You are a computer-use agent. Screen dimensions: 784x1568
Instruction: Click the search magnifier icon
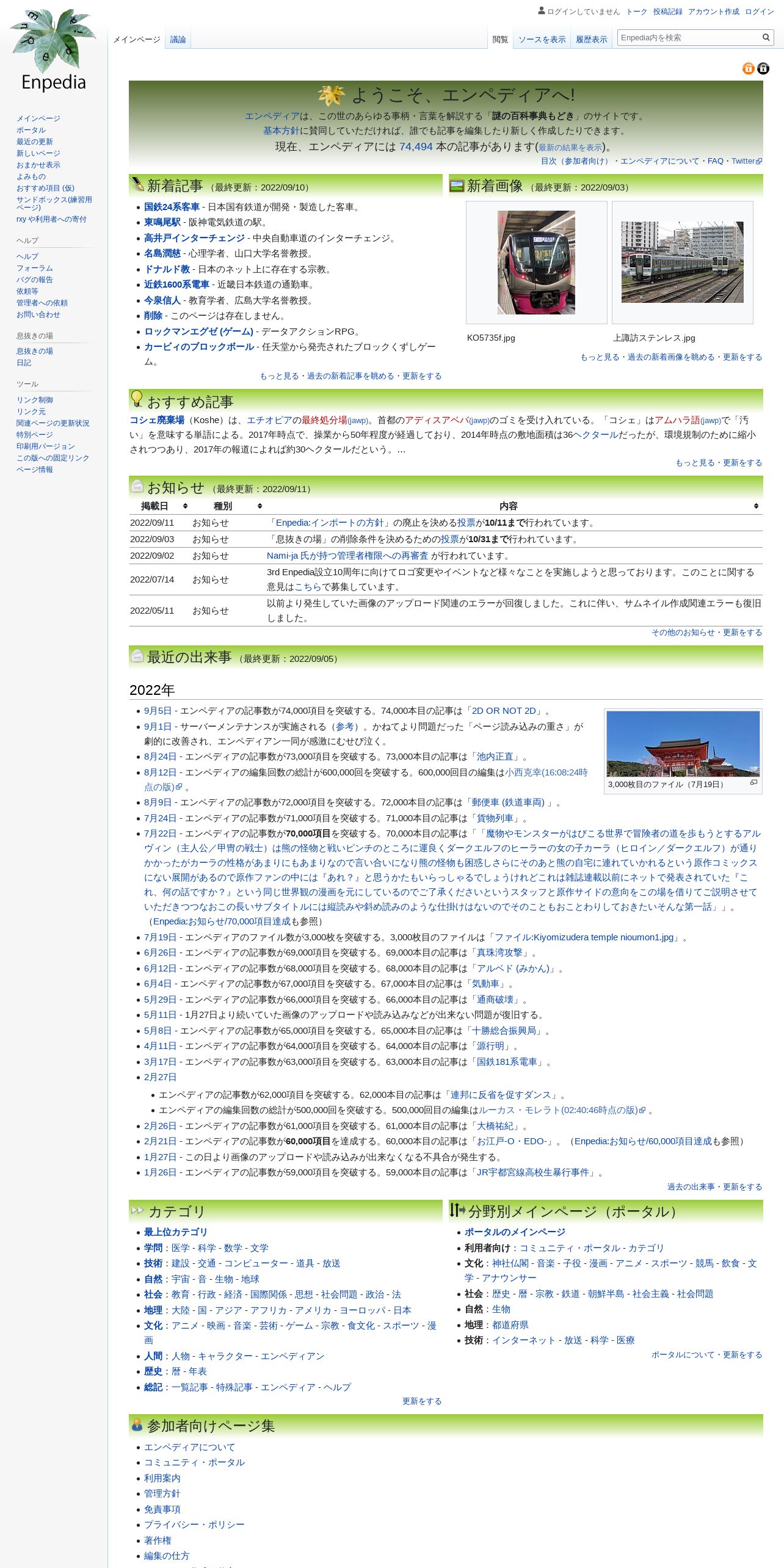point(766,38)
